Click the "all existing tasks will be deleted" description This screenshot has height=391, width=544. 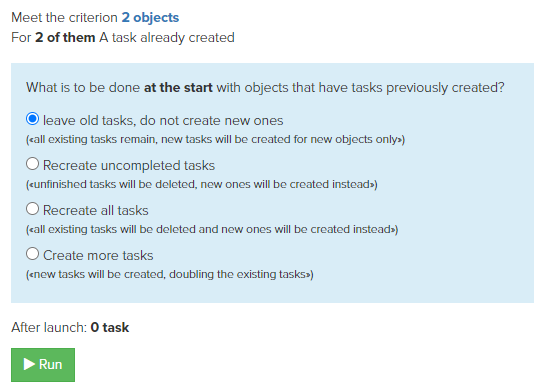coord(212,229)
